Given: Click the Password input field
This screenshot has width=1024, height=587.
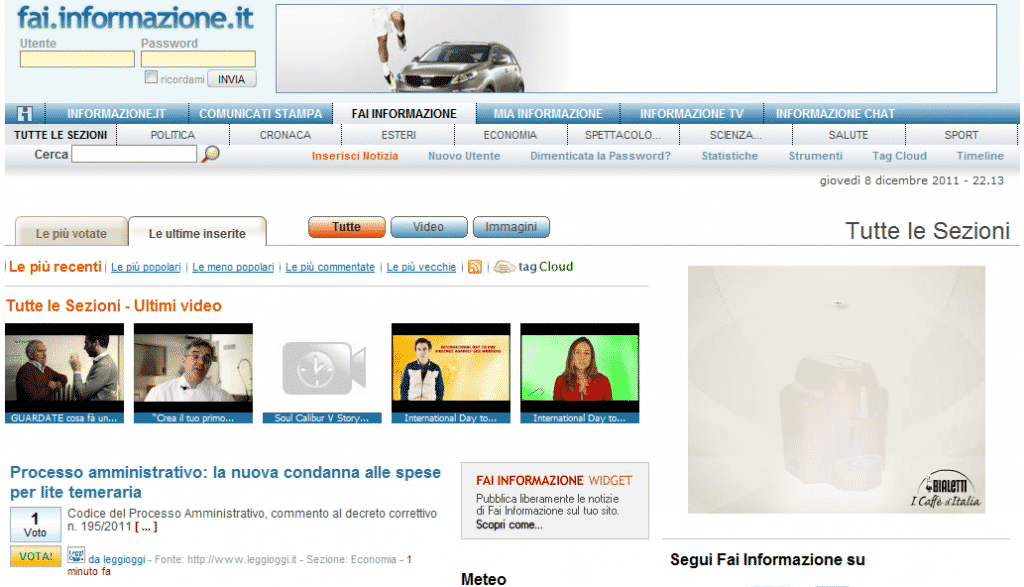Looking at the screenshot, I should pos(198,59).
